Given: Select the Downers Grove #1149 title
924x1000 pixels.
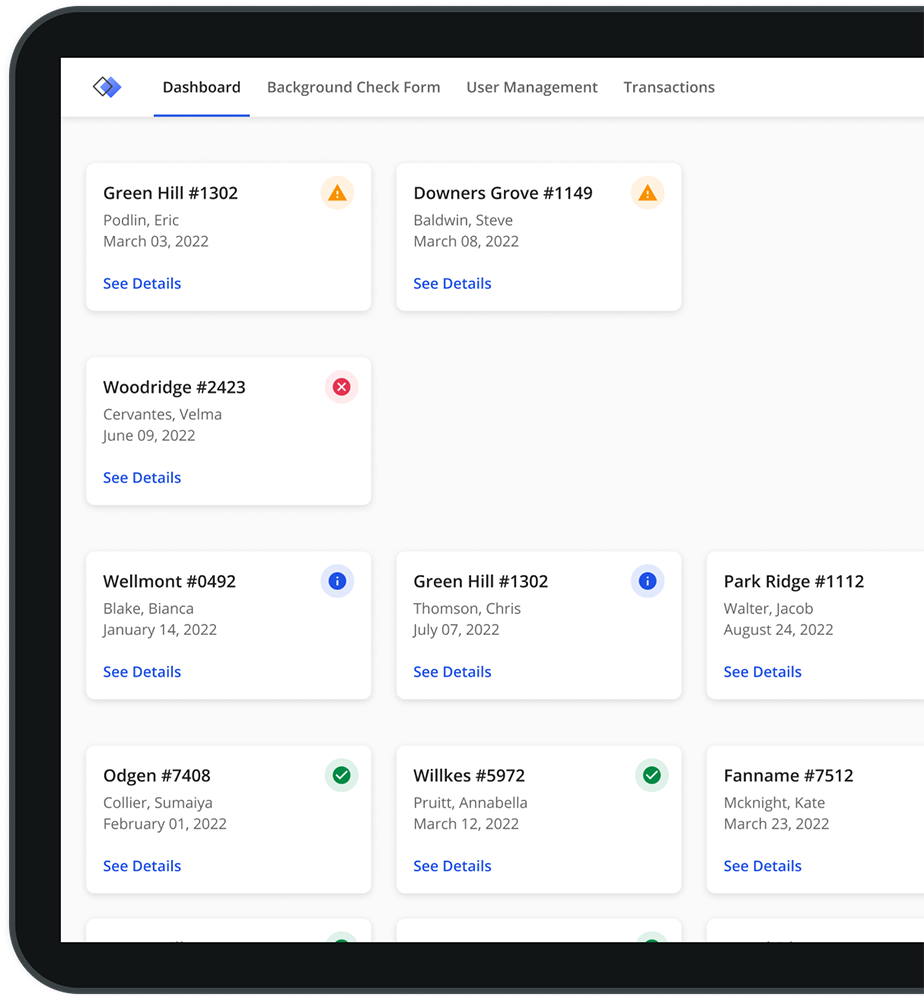Looking at the screenshot, I should 503,193.
